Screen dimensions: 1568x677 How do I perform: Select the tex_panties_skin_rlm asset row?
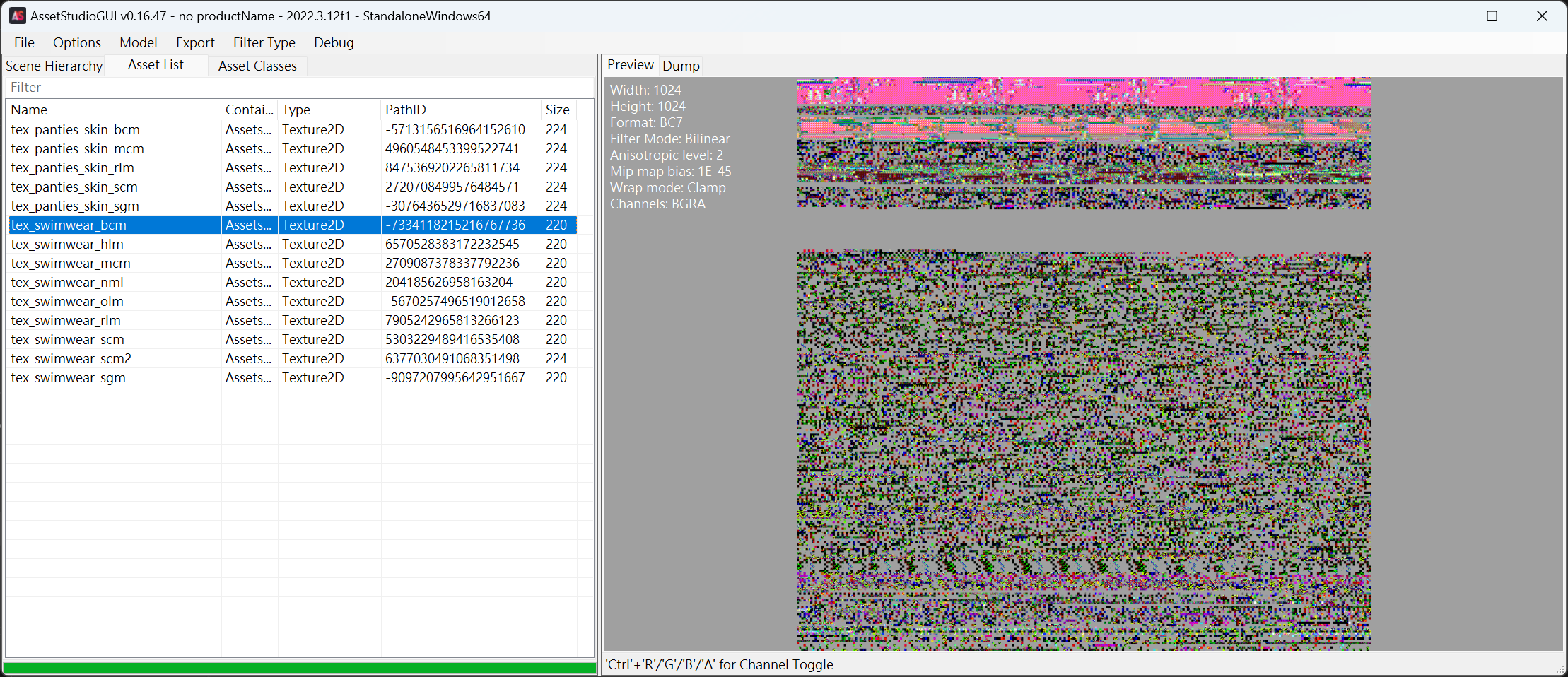click(x=293, y=167)
